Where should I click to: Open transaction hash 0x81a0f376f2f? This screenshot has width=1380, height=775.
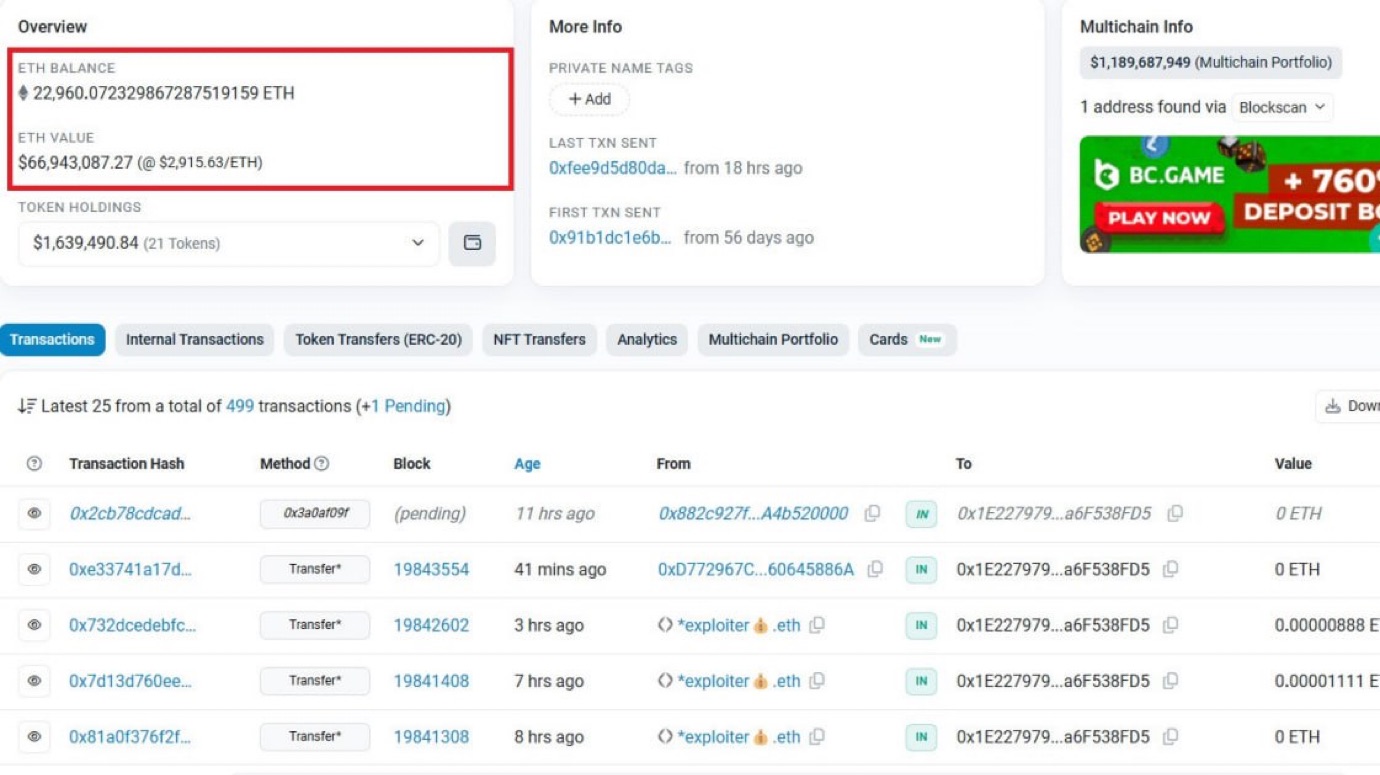(x=130, y=738)
